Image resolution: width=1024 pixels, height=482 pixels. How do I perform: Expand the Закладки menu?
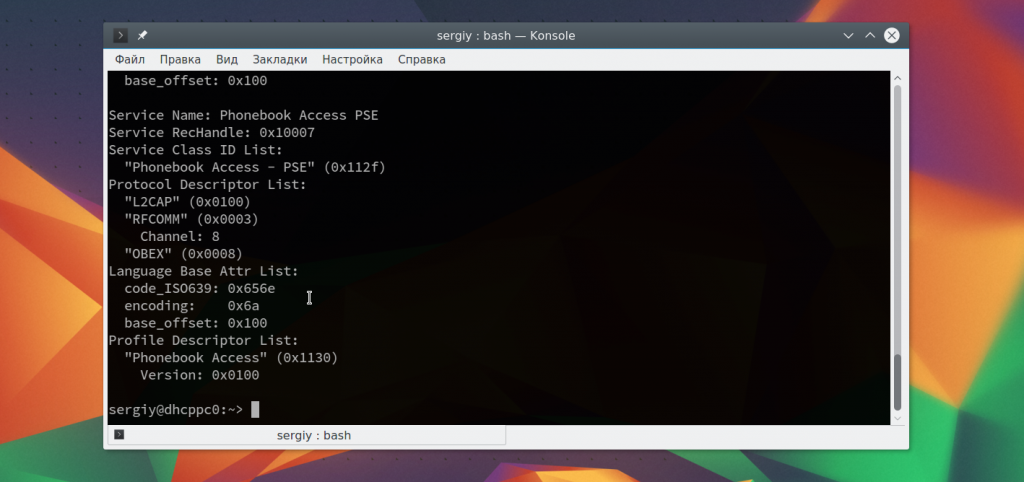tap(280, 60)
